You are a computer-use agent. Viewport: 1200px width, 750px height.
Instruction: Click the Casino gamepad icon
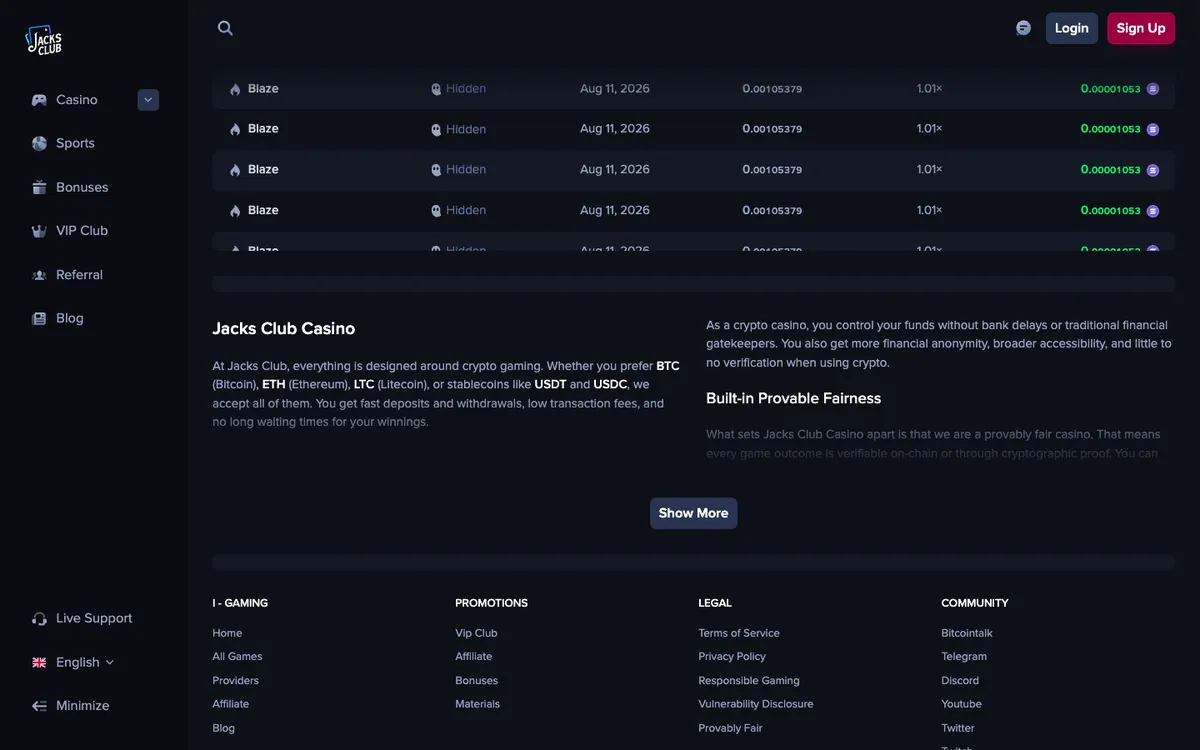39,100
